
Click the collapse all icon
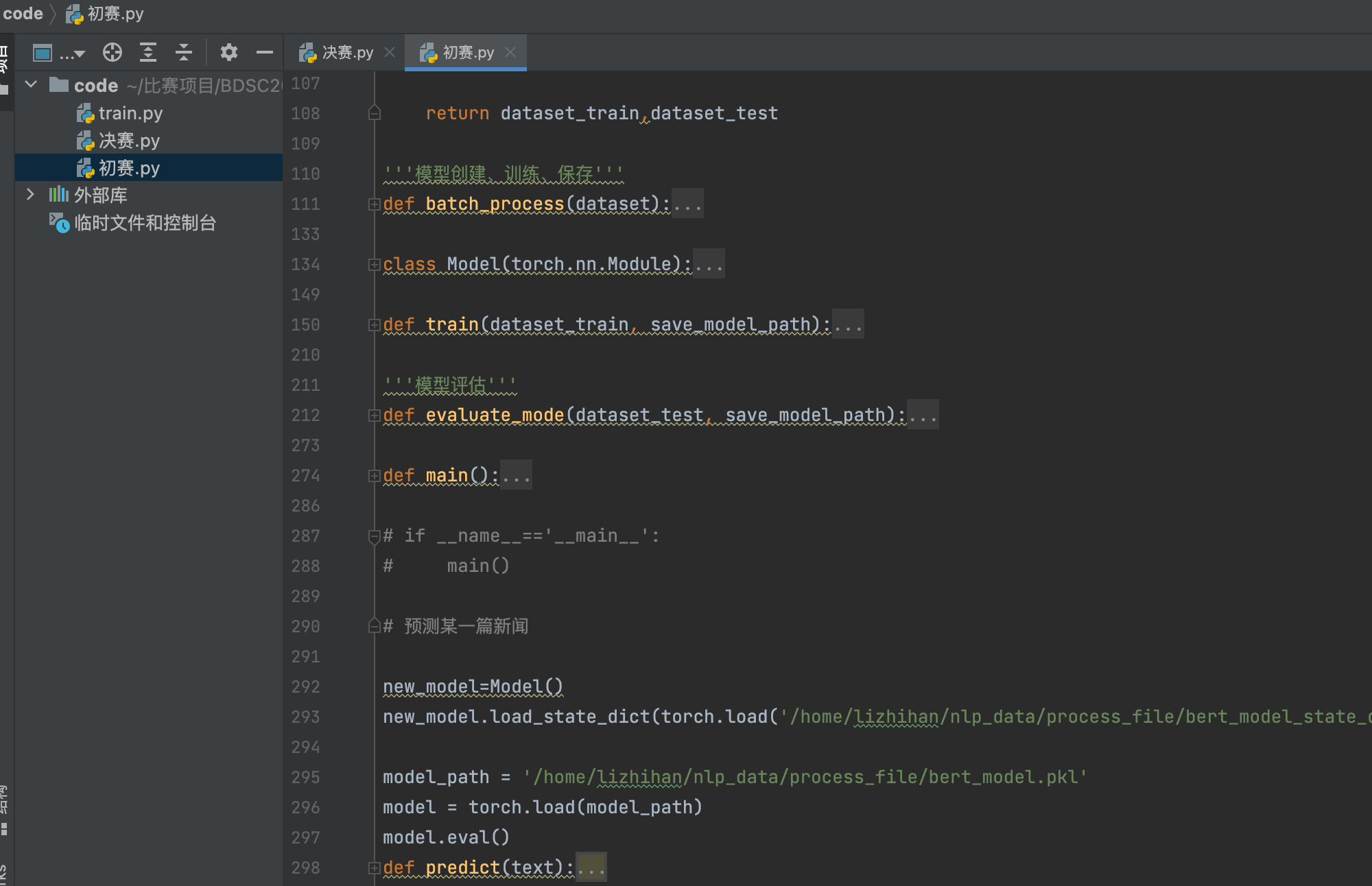click(183, 53)
